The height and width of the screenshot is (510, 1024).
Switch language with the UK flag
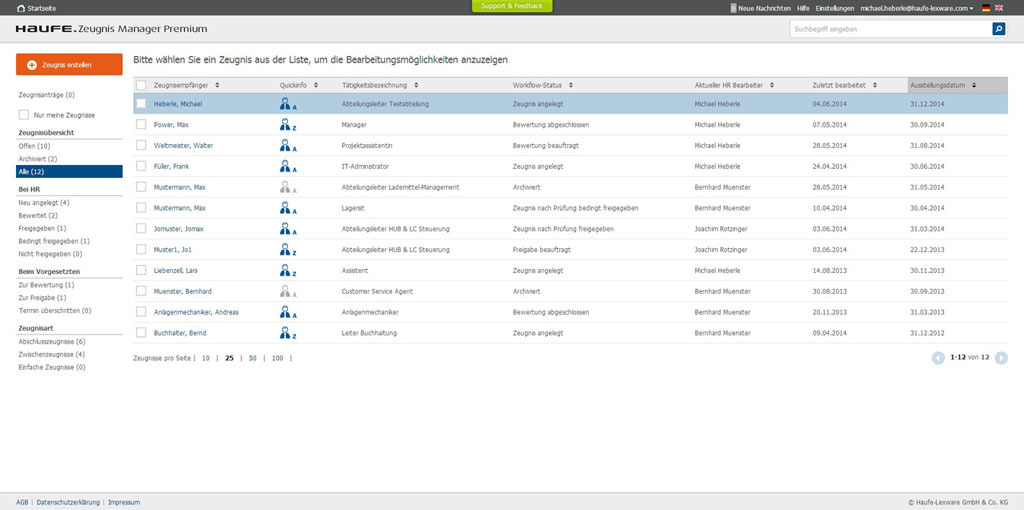click(x=999, y=8)
